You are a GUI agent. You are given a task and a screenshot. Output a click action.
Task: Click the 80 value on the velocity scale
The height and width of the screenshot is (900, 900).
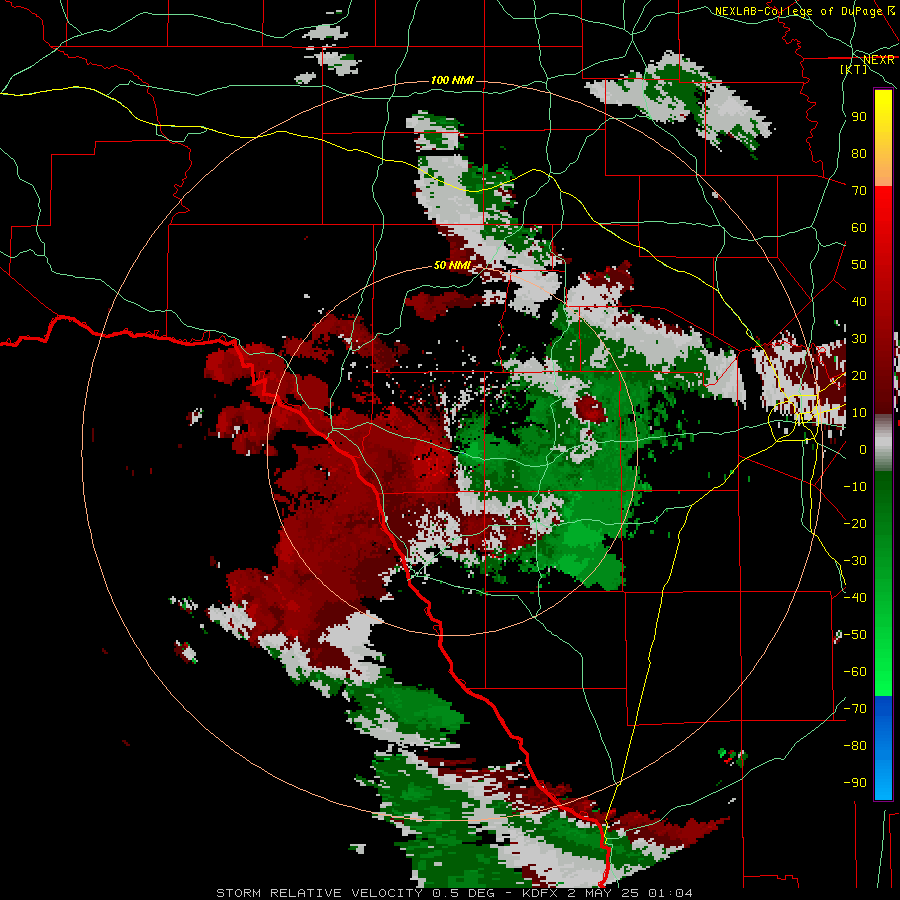[x=859, y=153]
